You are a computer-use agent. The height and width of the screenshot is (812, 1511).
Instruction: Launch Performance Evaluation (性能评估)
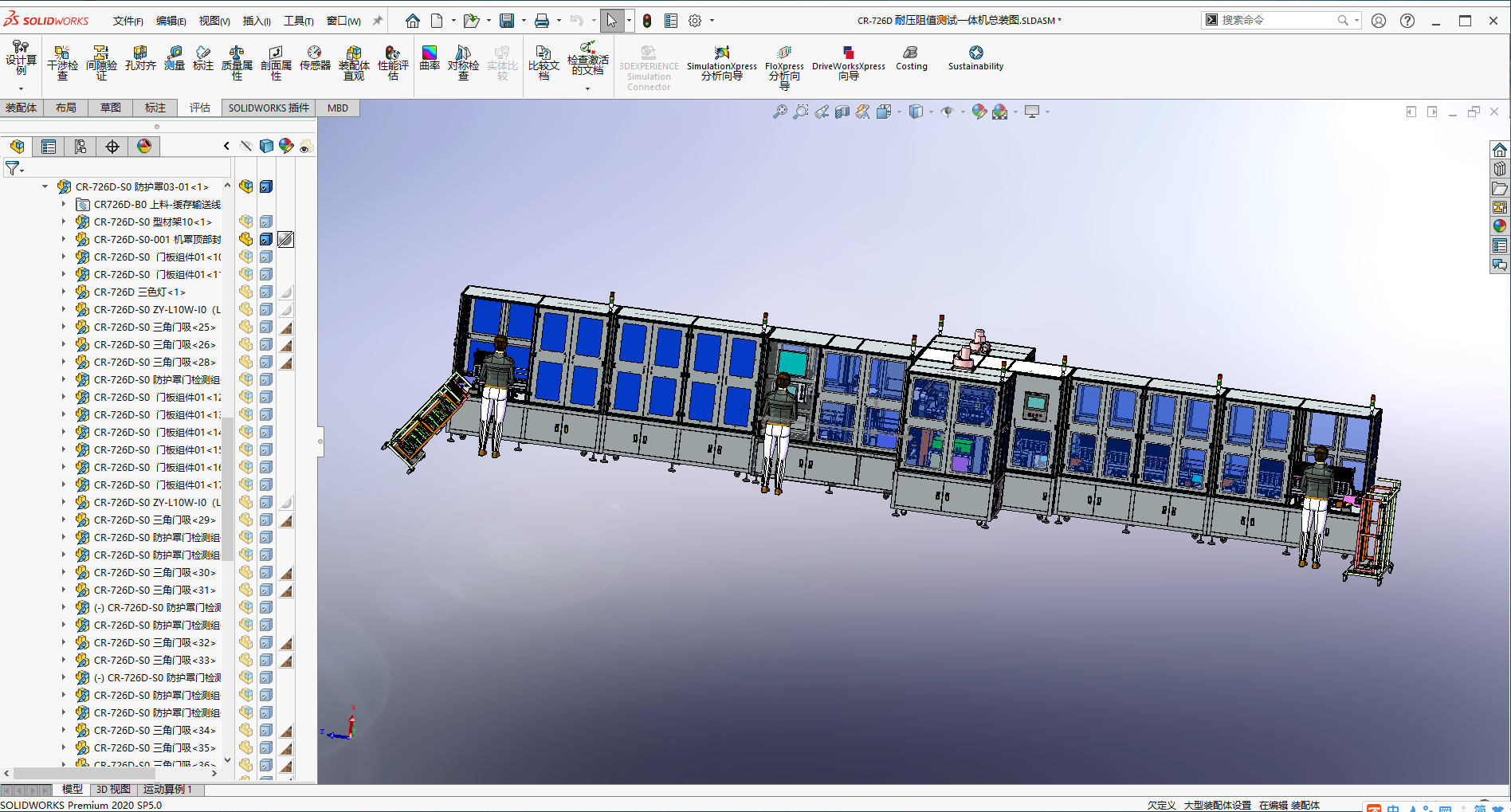pos(393,62)
